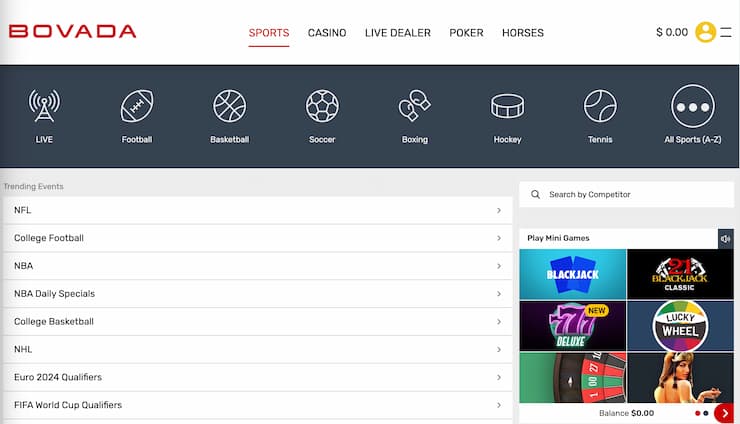The image size is (740, 424).
Task: Click the red next arrow button
Action: [724, 413]
